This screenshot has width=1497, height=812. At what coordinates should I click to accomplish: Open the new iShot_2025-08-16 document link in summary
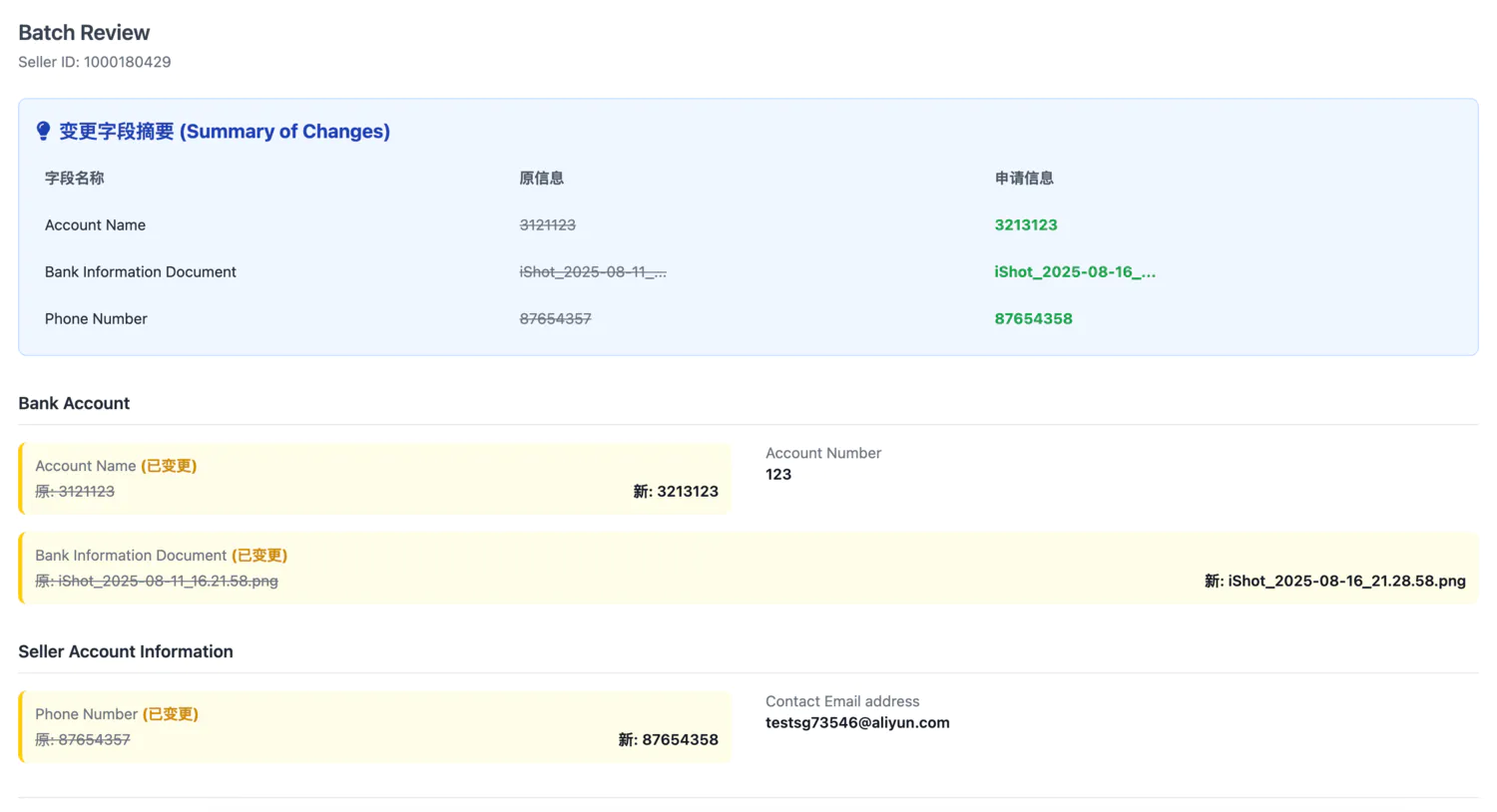point(1074,272)
